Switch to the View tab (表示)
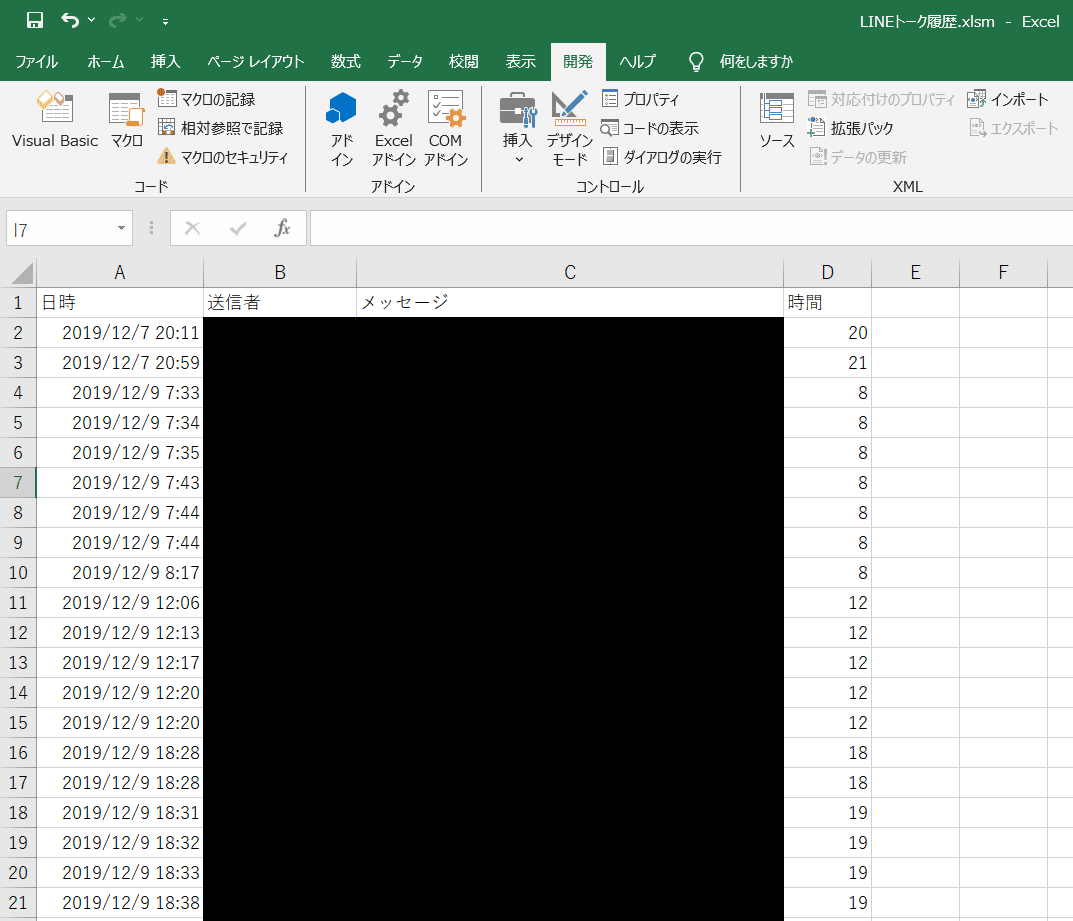The width and height of the screenshot is (1073, 921). coord(520,62)
